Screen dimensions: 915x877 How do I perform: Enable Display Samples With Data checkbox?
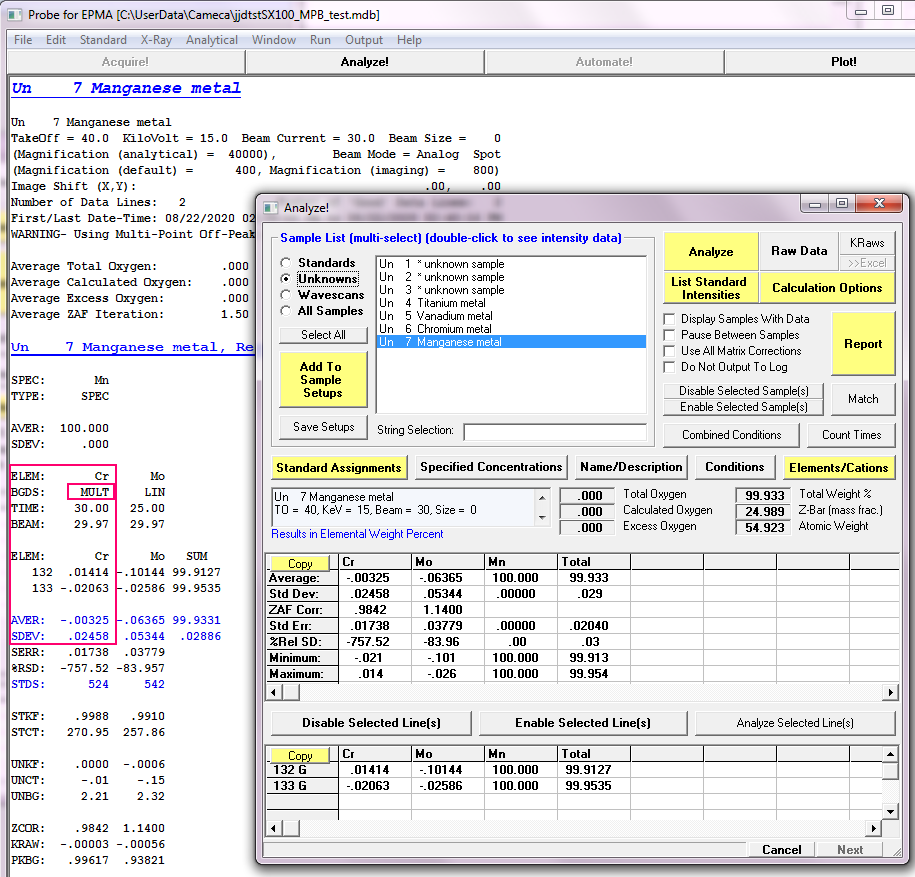670,319
